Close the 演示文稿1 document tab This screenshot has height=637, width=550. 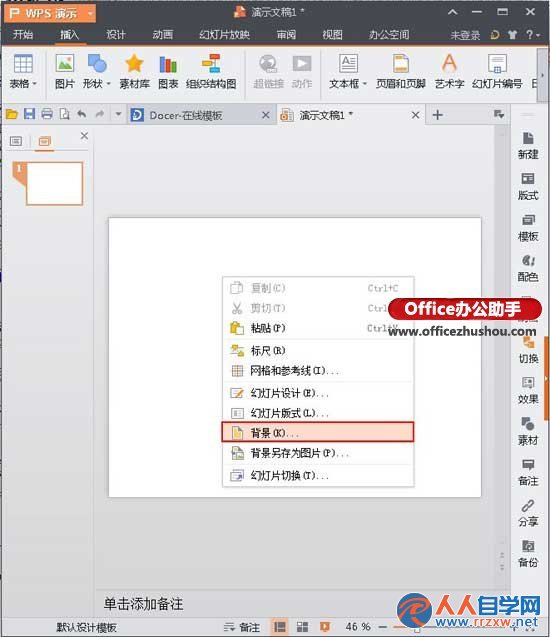point(415,115)
